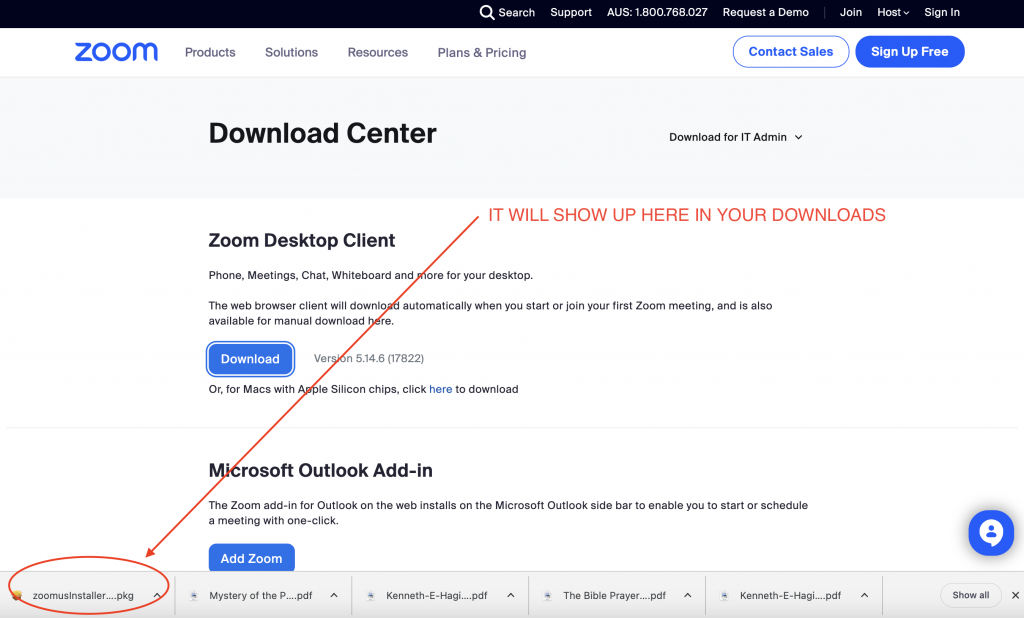This screenshot has width=1024, height=618.
Task: Click the Sign Up Free button
Action: (910, 52)
